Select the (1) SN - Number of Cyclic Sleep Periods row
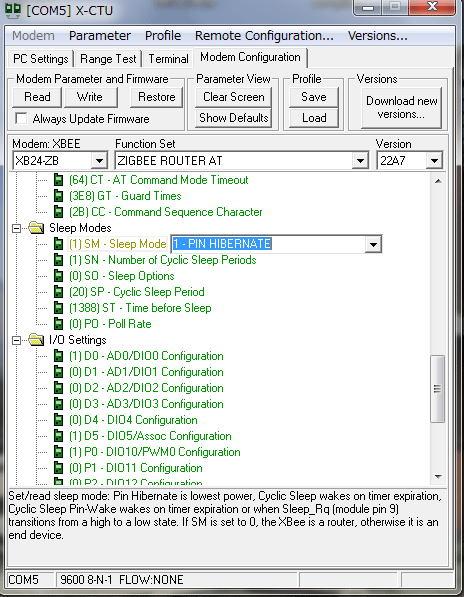Image resolution: width=464 pixels, height=597 pixels. pos(163,260)
